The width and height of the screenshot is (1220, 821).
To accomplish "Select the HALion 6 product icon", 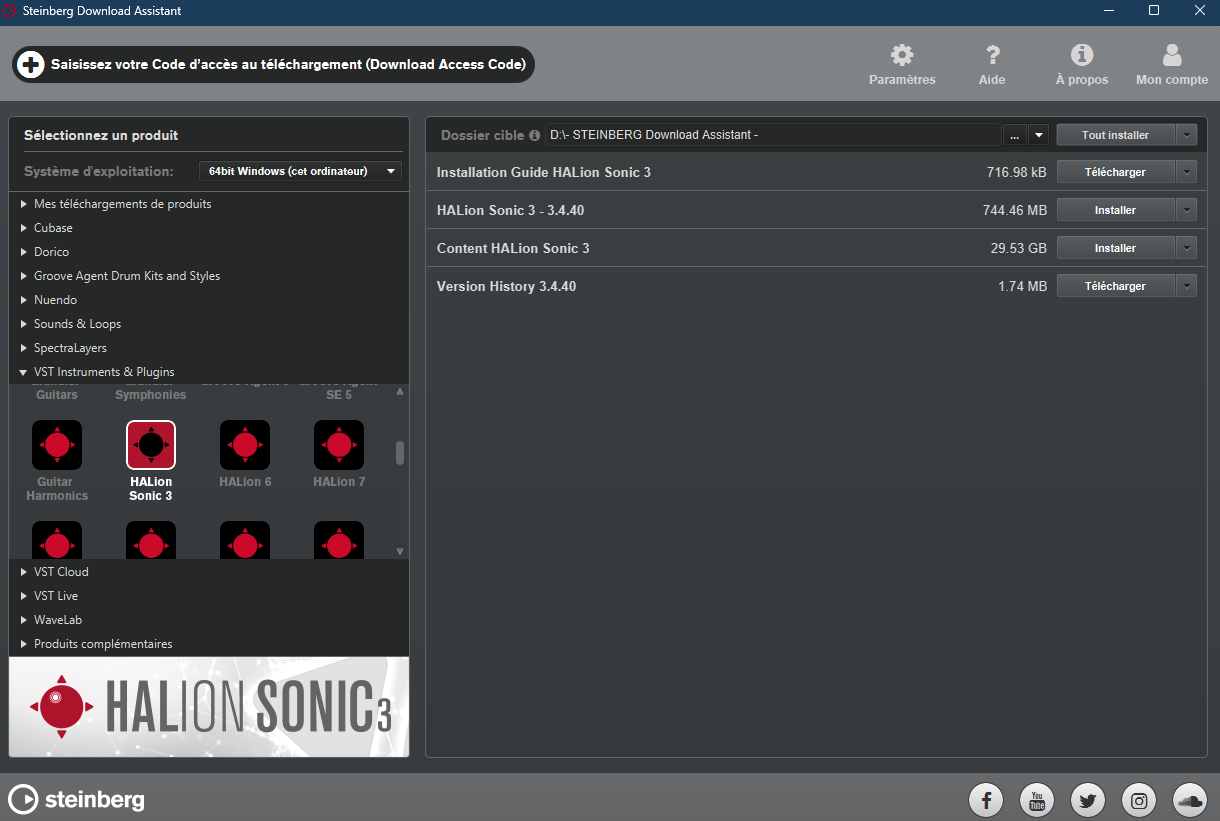I will pos(245,445).
